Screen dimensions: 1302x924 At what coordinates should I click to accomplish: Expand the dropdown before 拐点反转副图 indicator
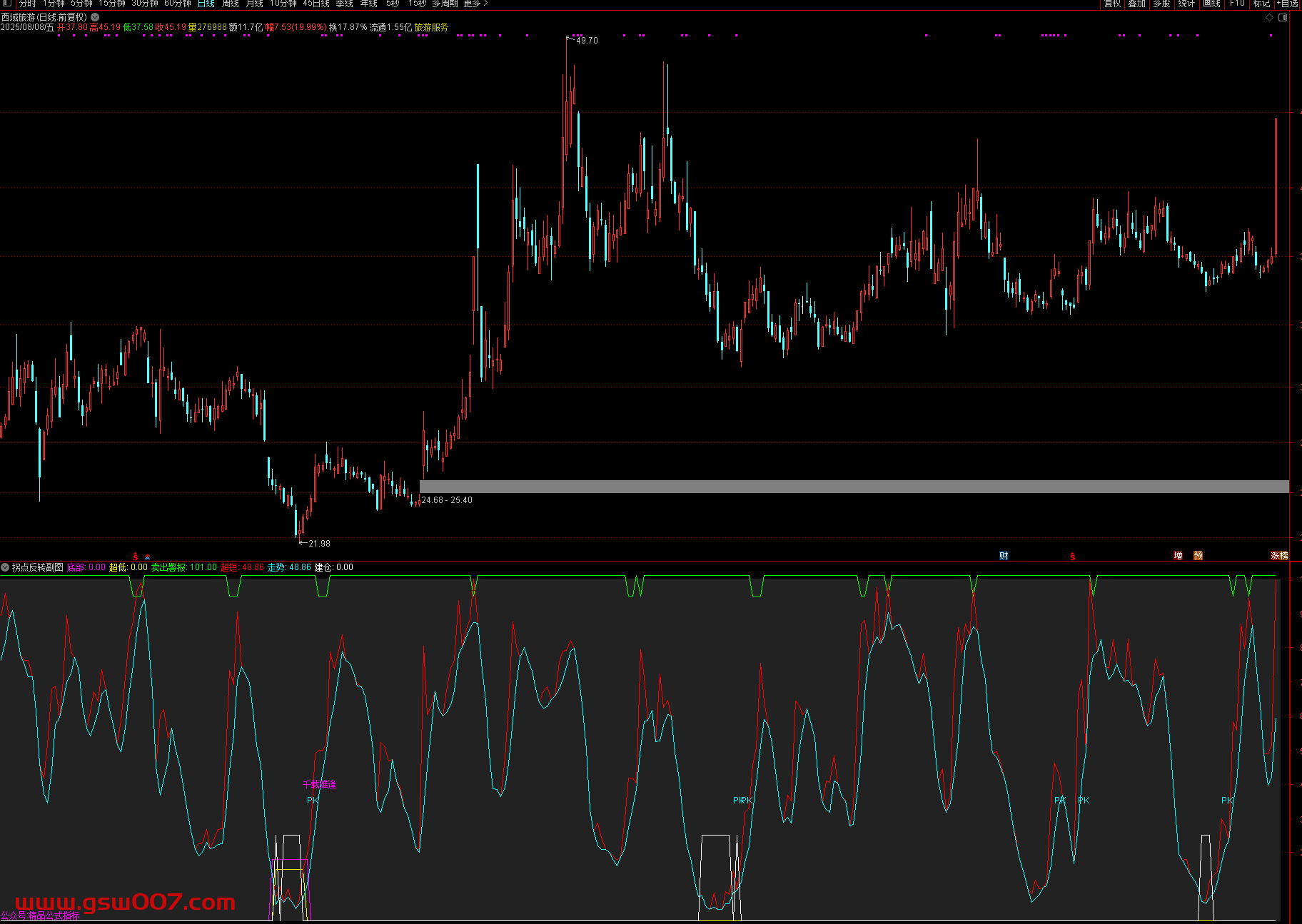point(5,567)
